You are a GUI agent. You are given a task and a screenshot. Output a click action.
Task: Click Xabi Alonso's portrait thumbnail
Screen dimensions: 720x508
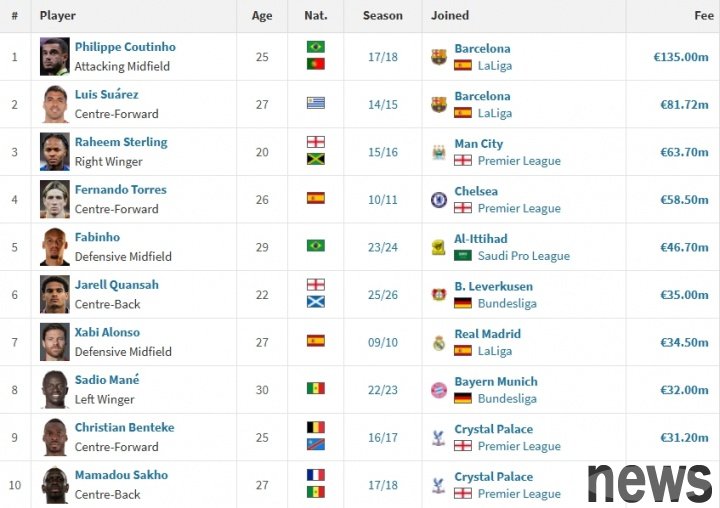coord(55,342)
